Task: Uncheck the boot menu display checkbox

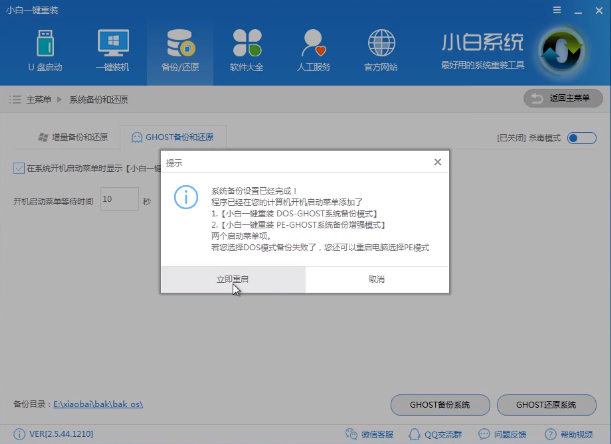Action: 19,168
